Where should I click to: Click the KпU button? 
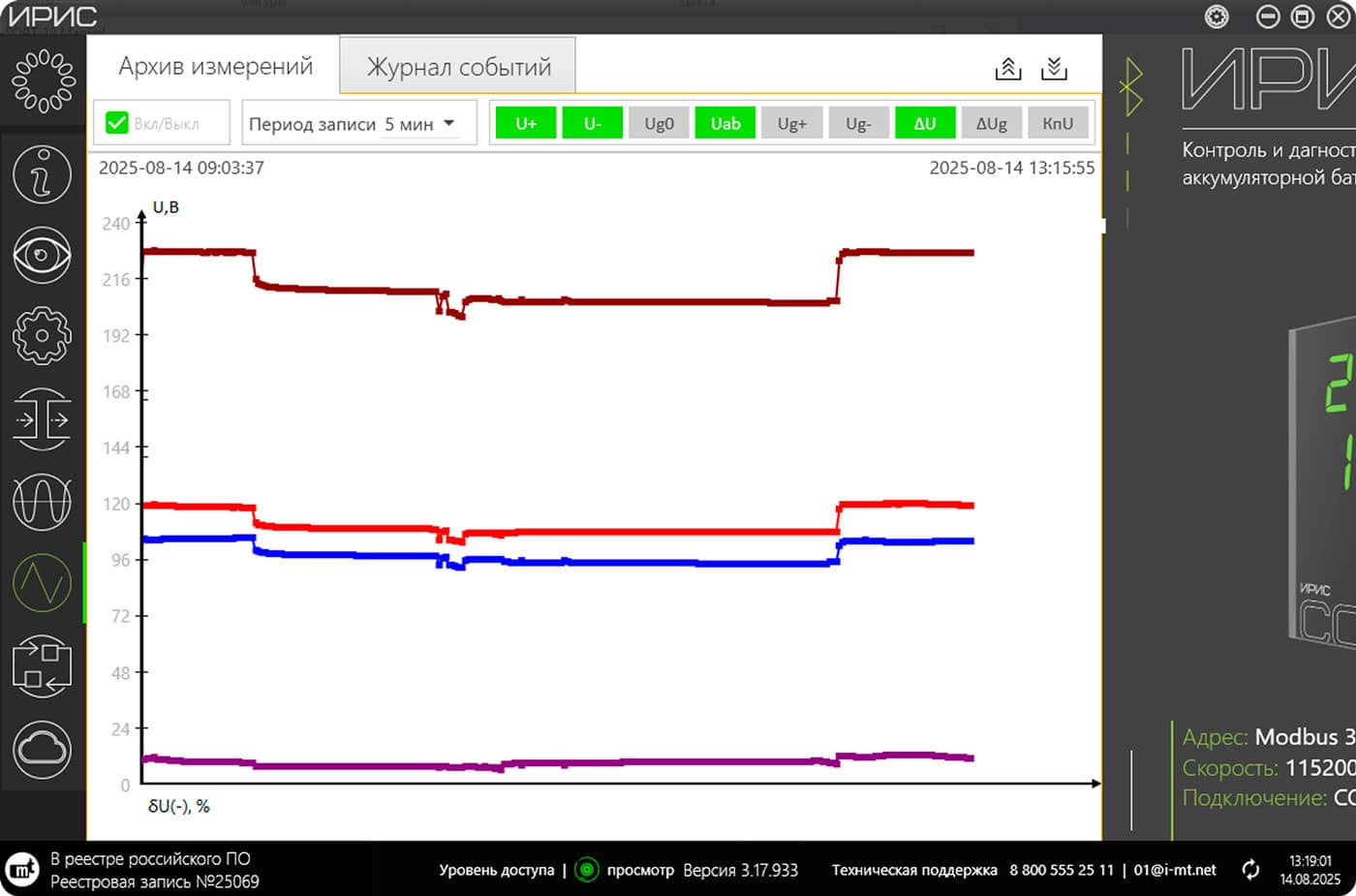point(1057,123)
